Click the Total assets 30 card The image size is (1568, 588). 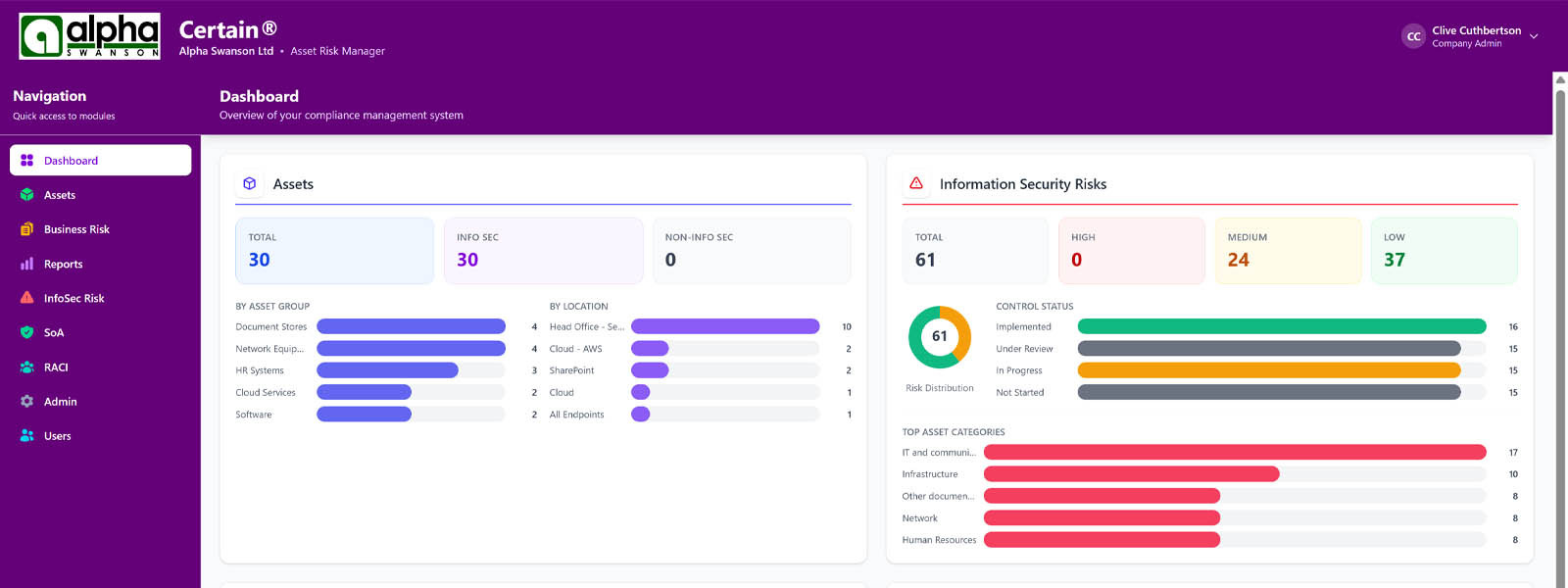pos(334,251)
